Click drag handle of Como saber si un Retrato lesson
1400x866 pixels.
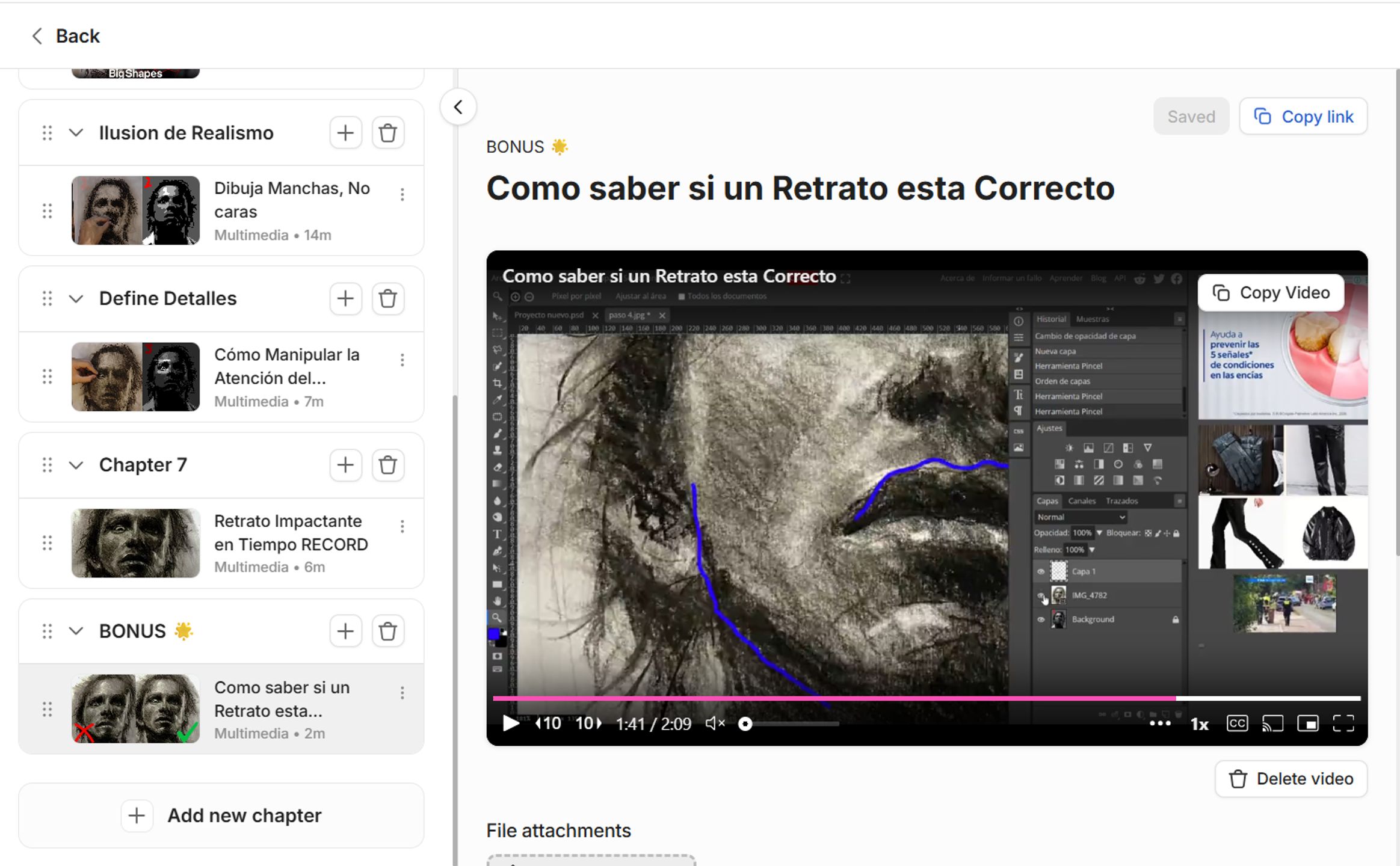[48, 710]
